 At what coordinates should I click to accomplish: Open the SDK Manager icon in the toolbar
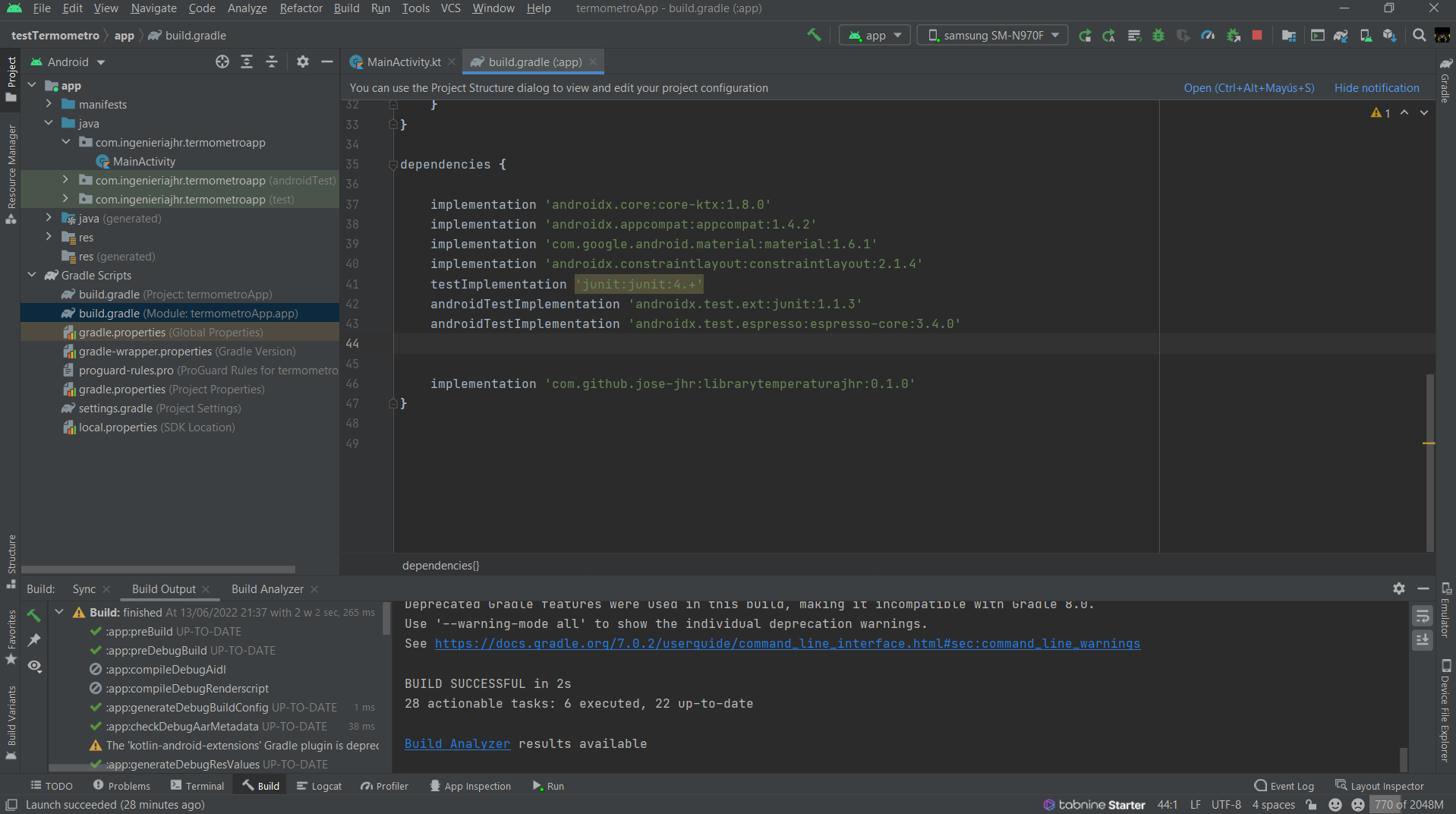[x=1389, y=35]
